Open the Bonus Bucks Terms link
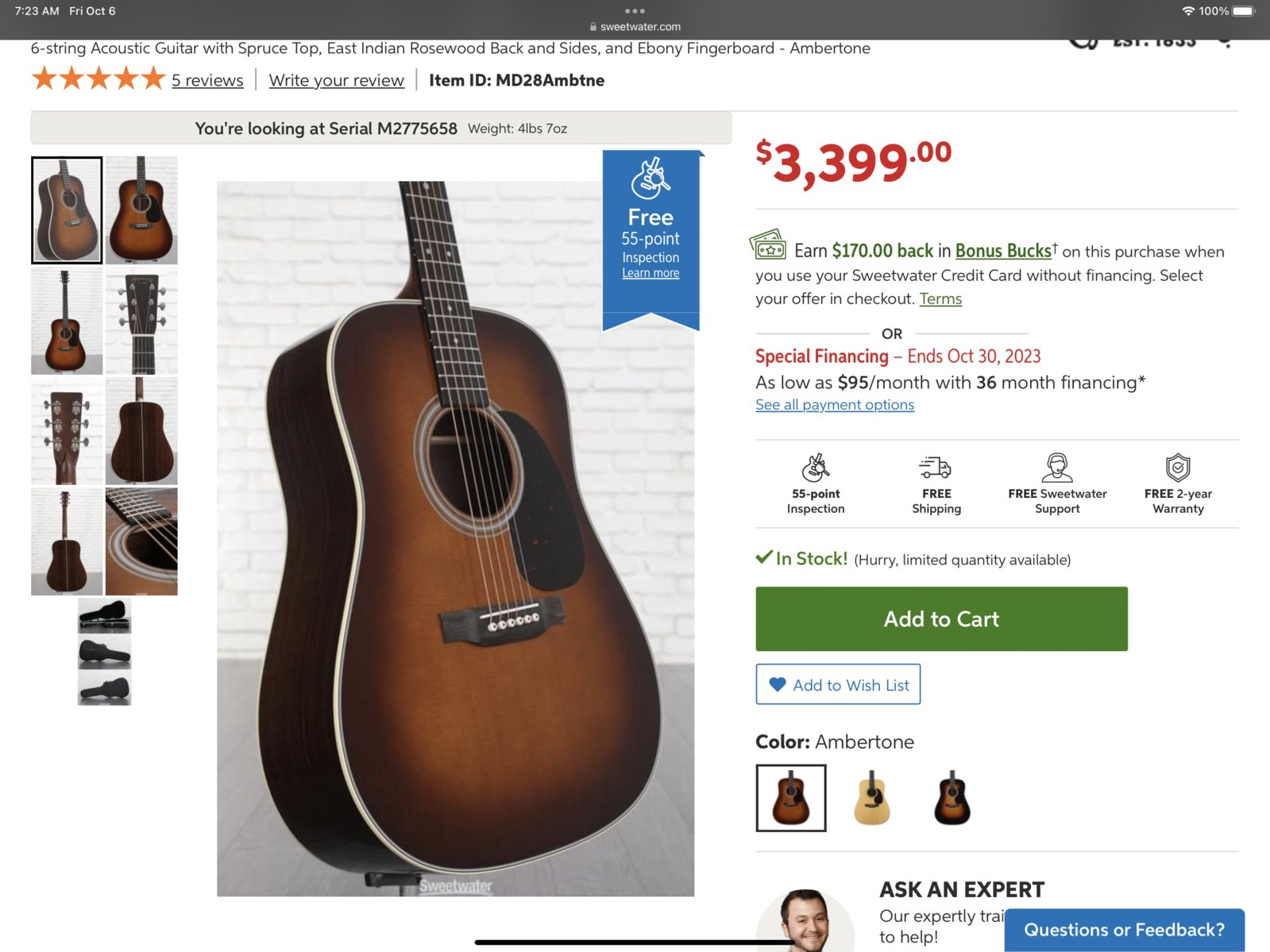The height and width of the screenshot is (952, 1270). coord(940,299)
